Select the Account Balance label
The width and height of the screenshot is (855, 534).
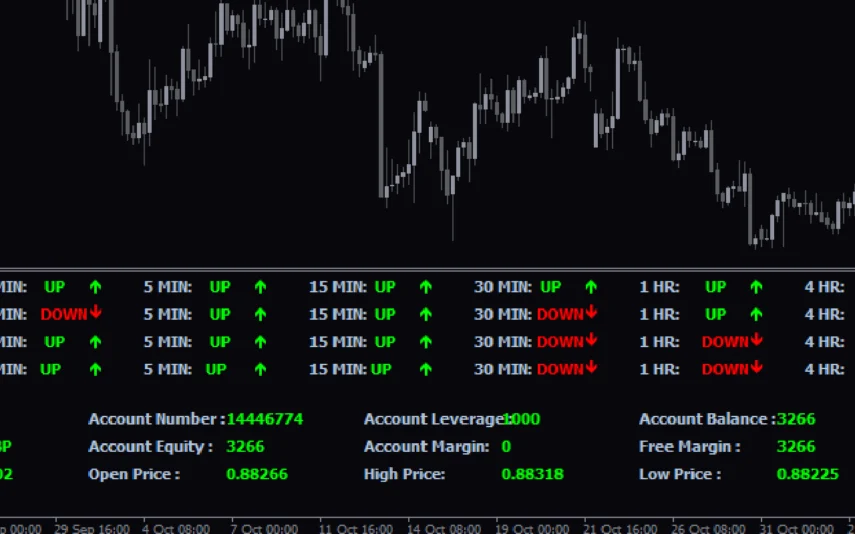(x=705, y=419)
